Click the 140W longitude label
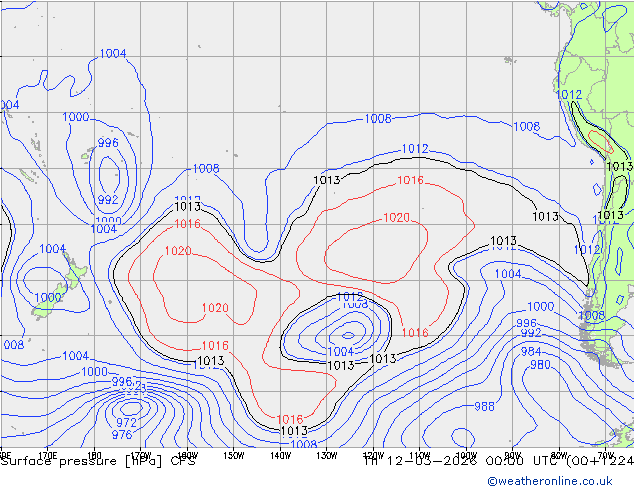 (x=281, y=456)
